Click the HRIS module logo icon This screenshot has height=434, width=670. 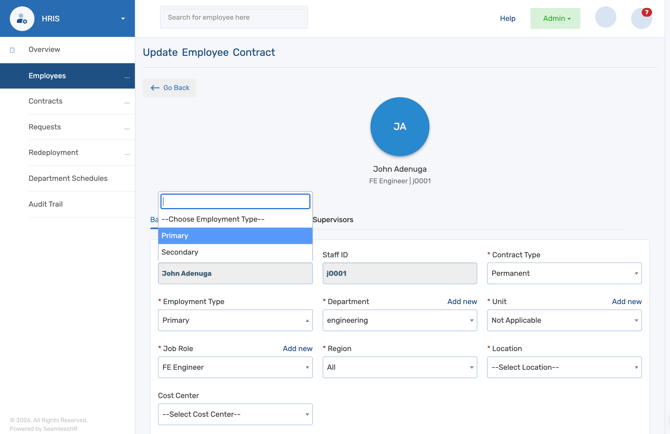[22, 18]
